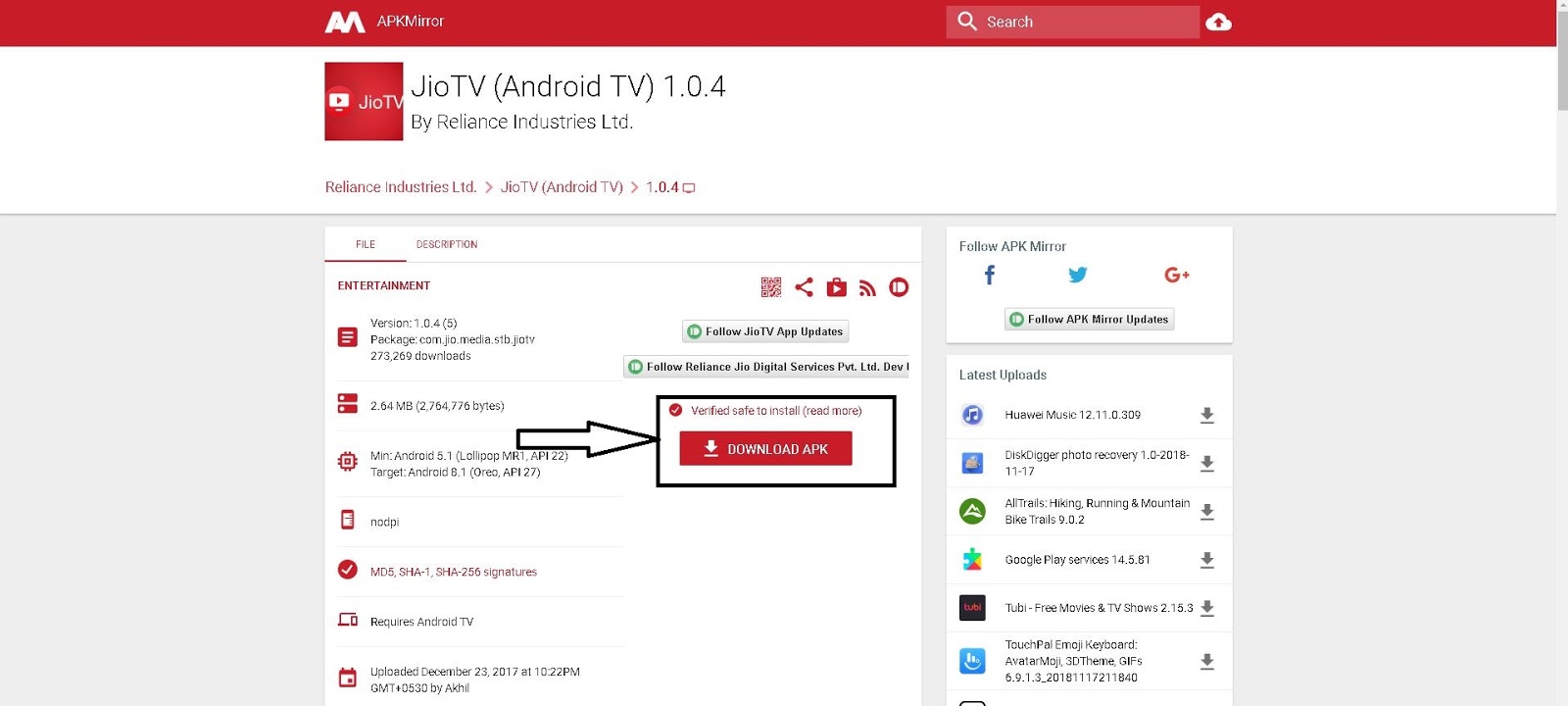Screen dimensions: 1568x706
Task: Open DiskDigger photo recovery entry
Action: tap(1097, 463)
